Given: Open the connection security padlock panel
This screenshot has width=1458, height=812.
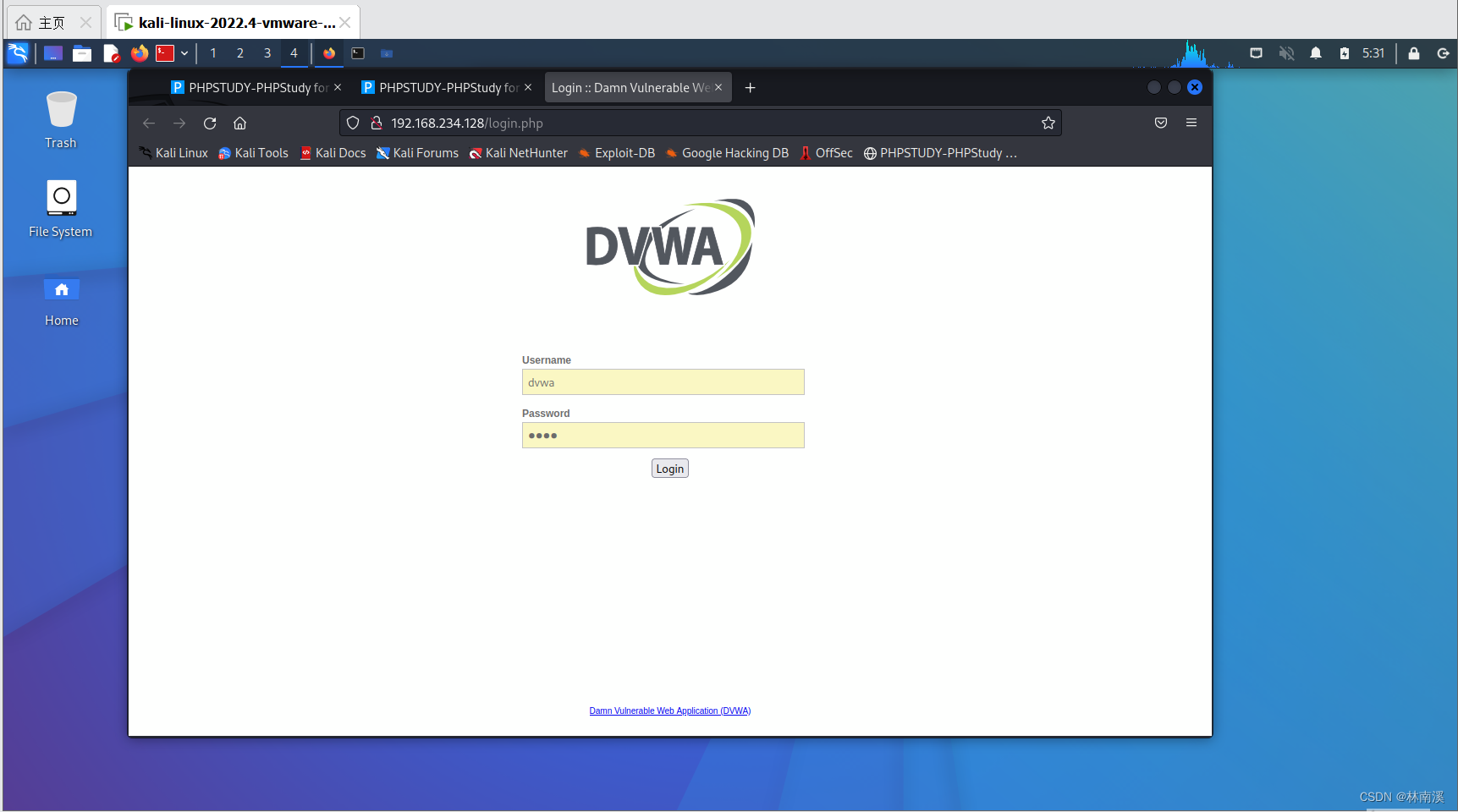Looking at the screenshot, I should pos(377,123).
